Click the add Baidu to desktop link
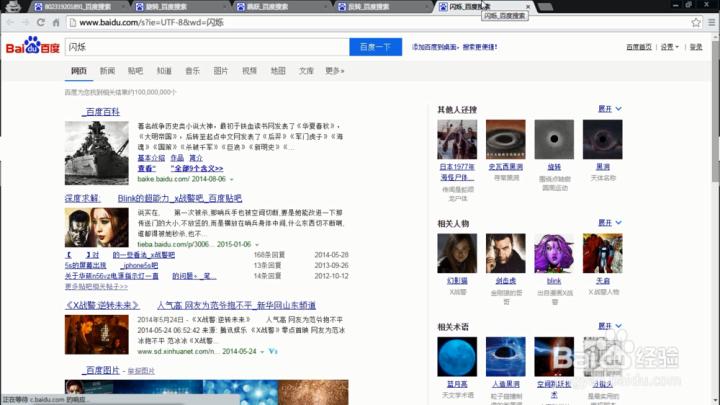720x405 pixels. pyautogui.click(x=455, y=47)
